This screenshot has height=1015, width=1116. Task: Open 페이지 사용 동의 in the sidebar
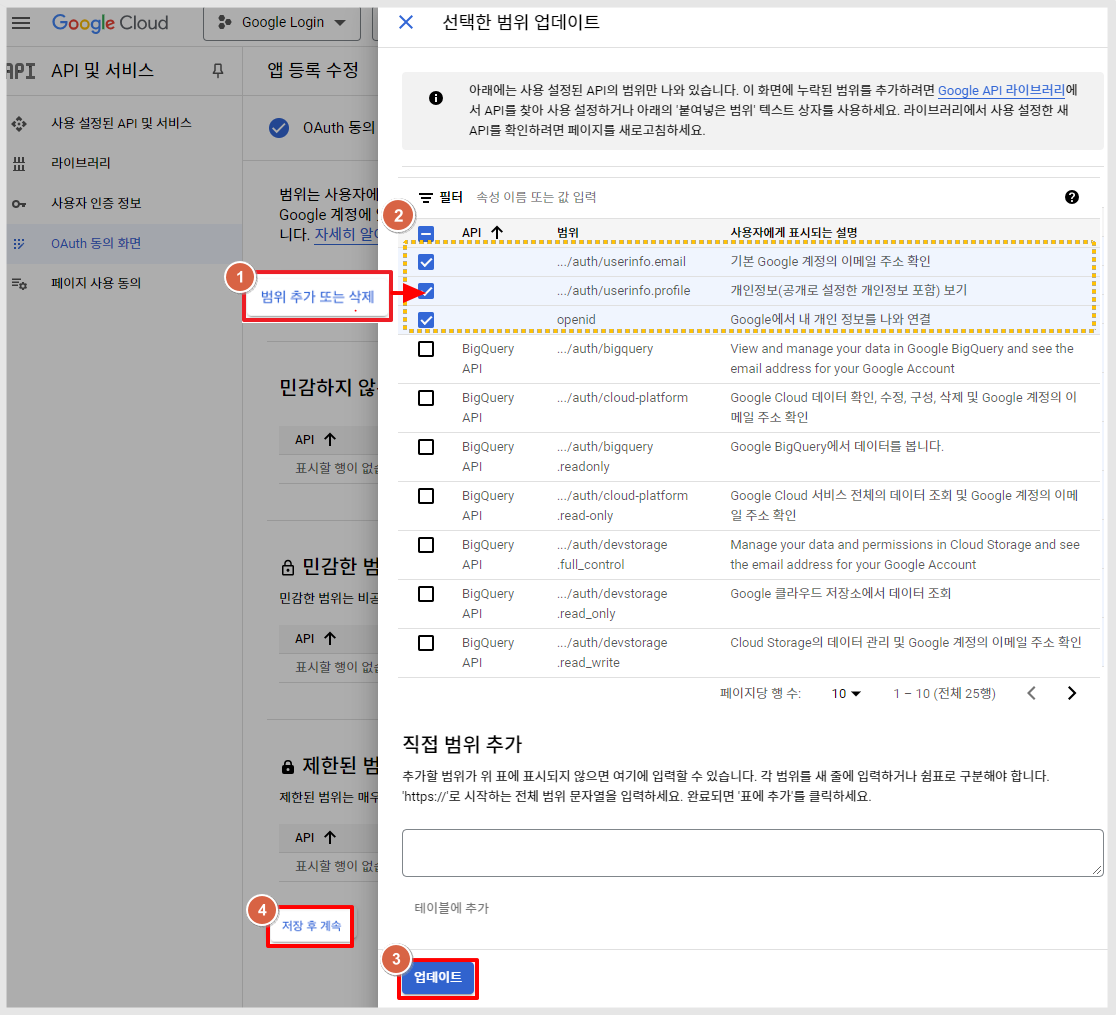point(96,283)
